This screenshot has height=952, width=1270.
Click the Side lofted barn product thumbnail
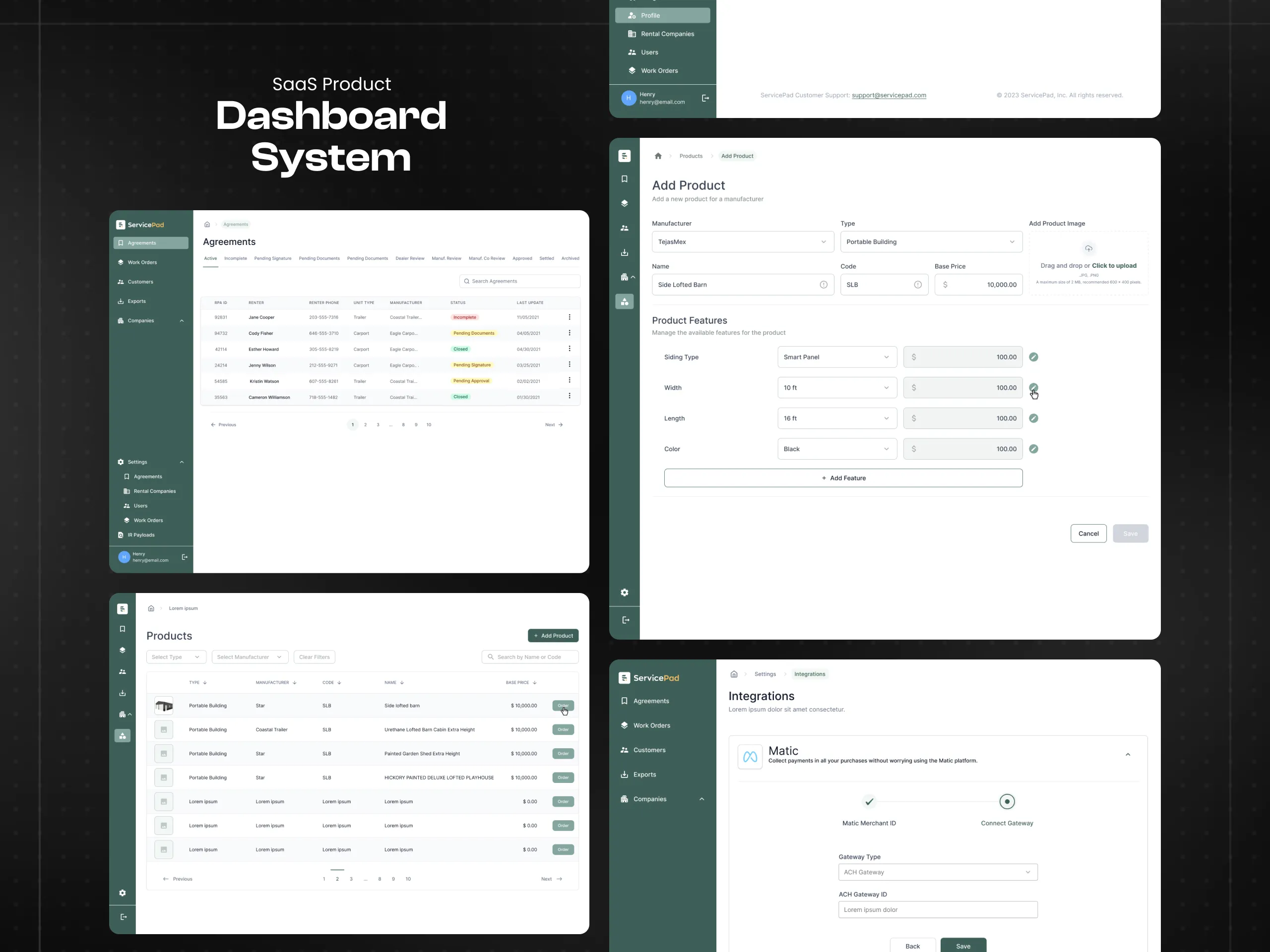pos(164,706)
